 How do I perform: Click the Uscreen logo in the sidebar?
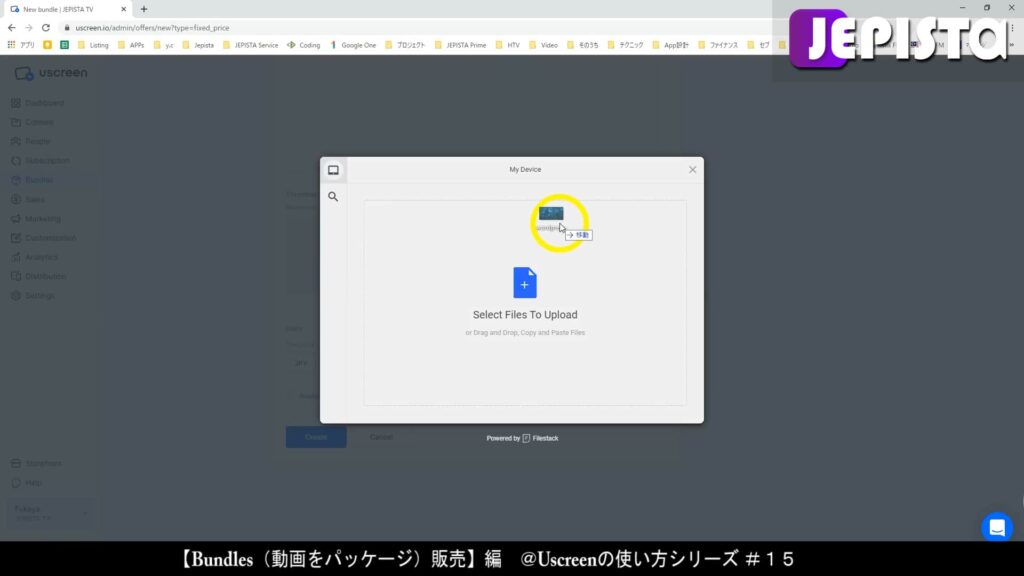pos(51,73)
